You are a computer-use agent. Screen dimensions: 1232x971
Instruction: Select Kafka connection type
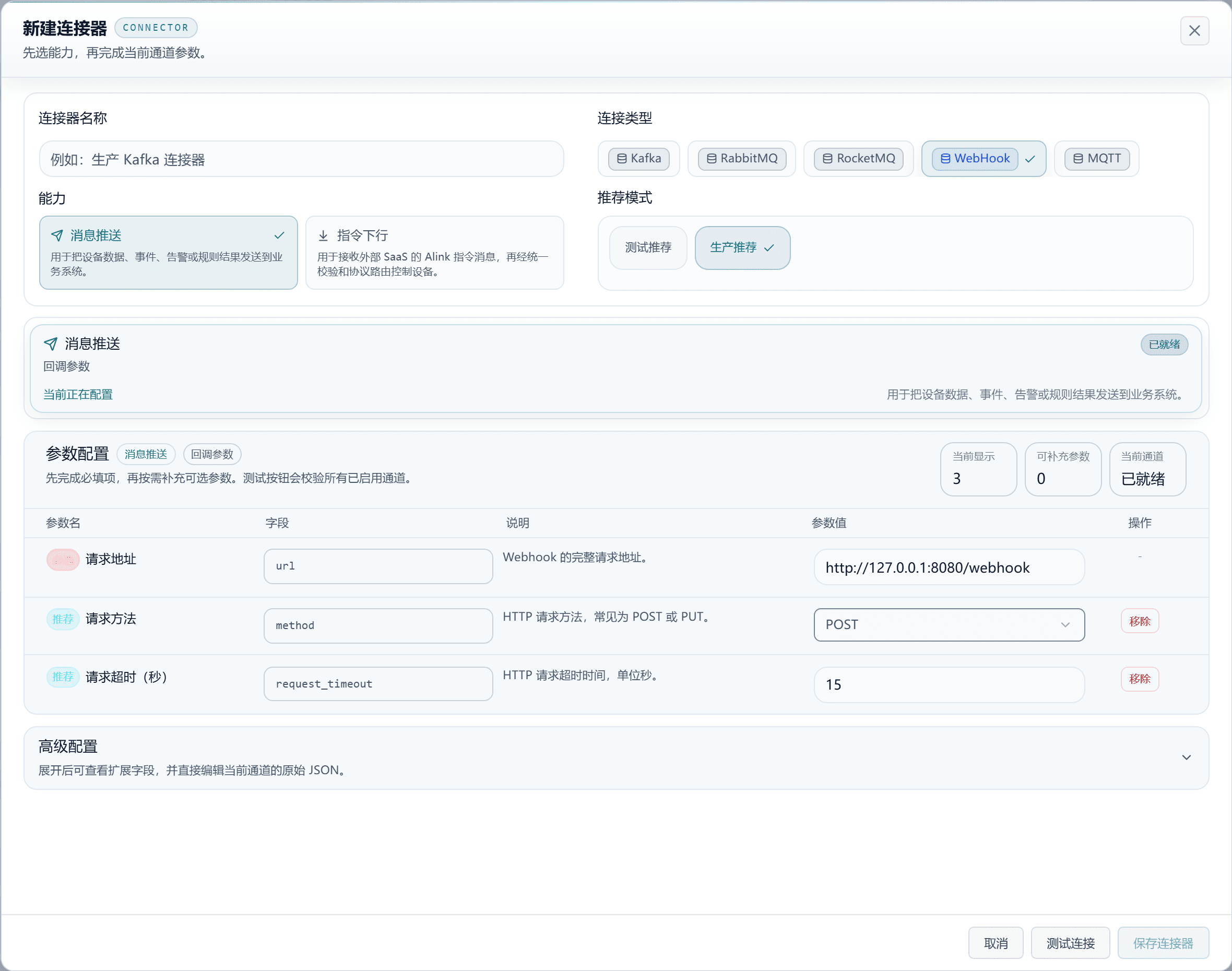point(638,159)
